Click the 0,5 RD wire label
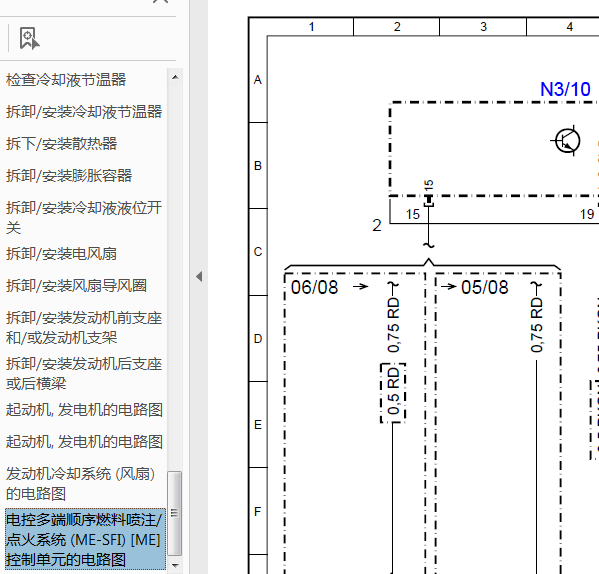 point(393,391)
